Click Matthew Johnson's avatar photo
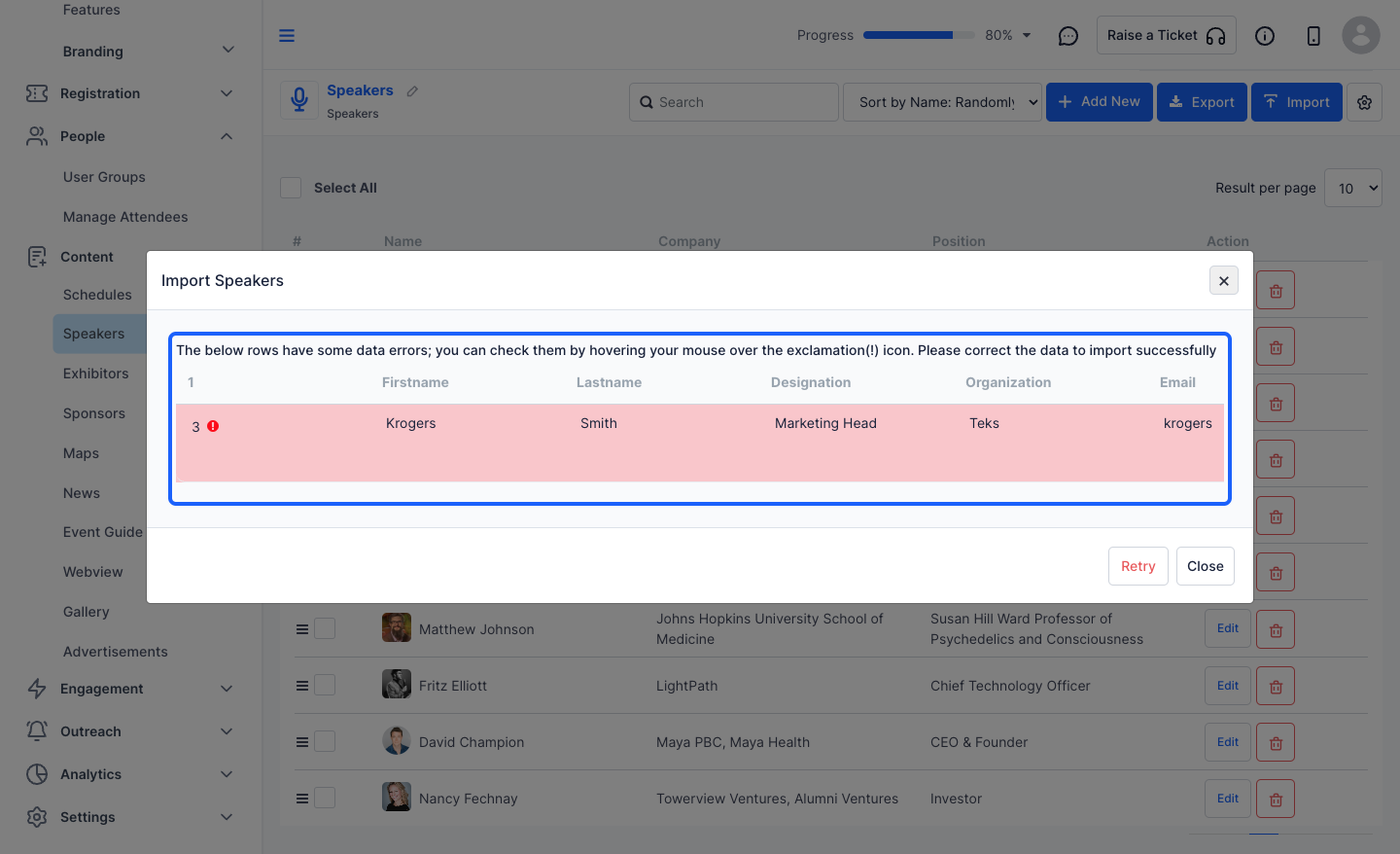The height and width of the screenshot is (854, 1400). [397, 627]
